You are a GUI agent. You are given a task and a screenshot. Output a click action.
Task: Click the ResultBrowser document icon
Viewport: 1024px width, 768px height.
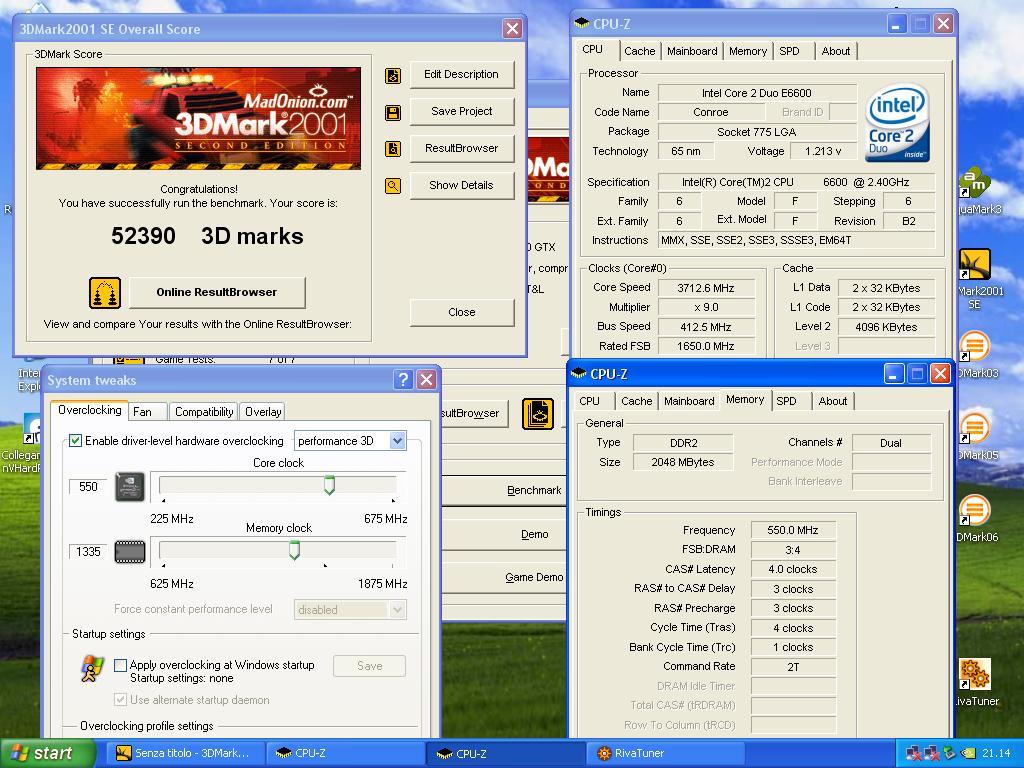pyautogui.click(x=393, y=150)
